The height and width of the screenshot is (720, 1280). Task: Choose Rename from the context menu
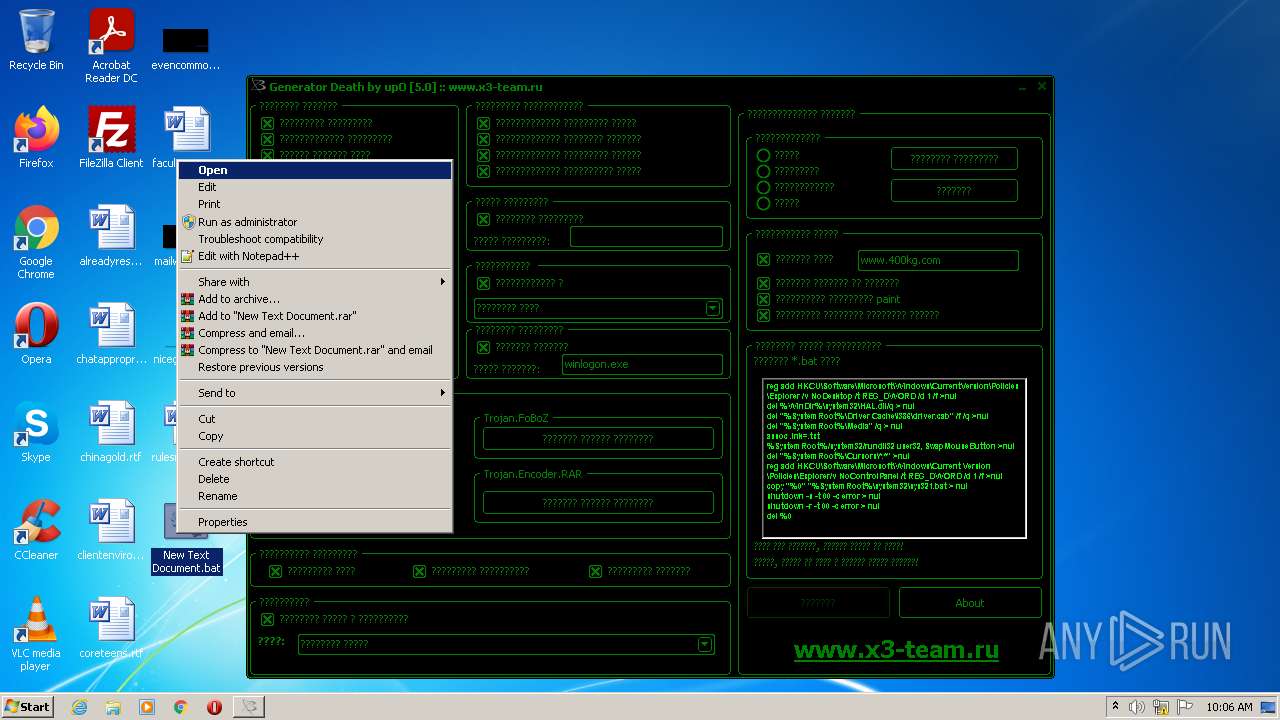(315, 496)
